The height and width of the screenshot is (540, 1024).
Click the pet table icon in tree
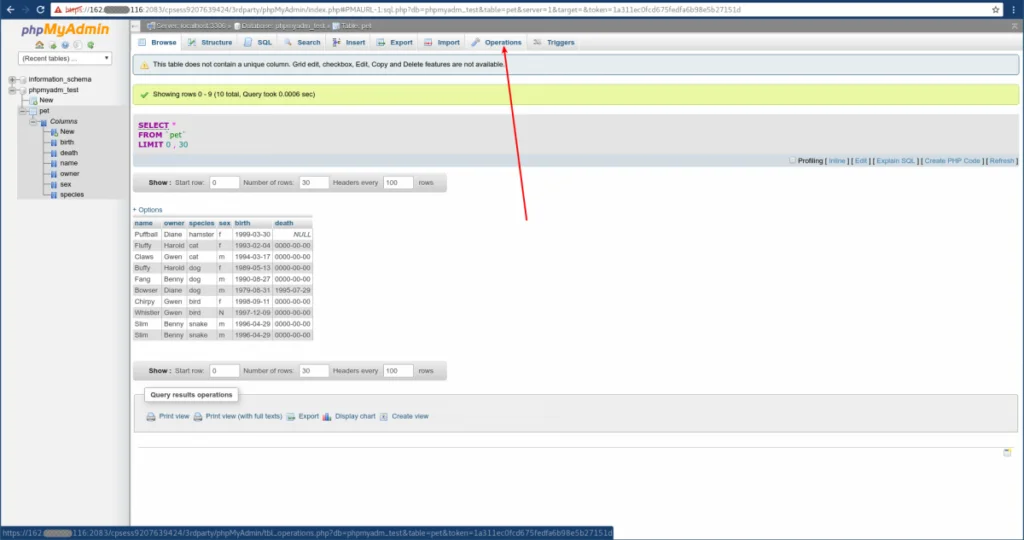(x=33, y=111)
